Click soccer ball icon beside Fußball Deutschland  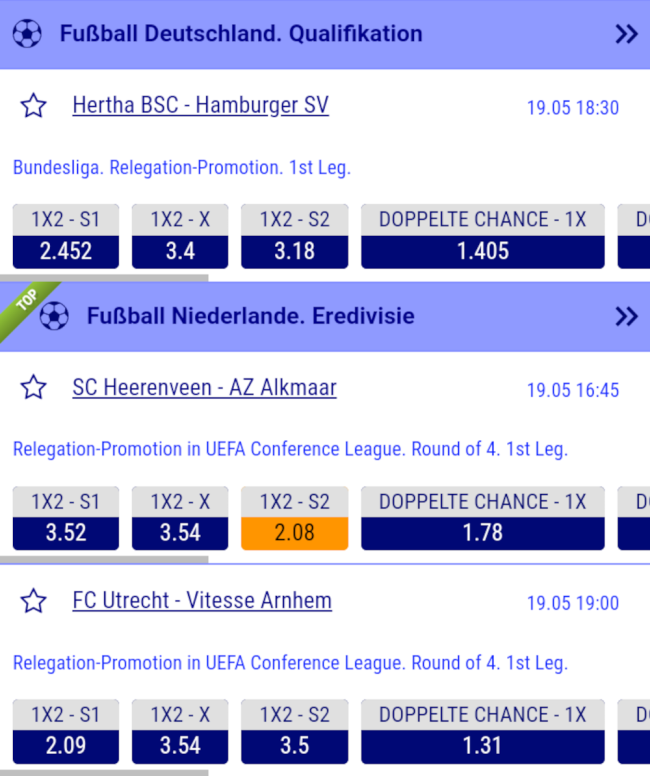27,34
